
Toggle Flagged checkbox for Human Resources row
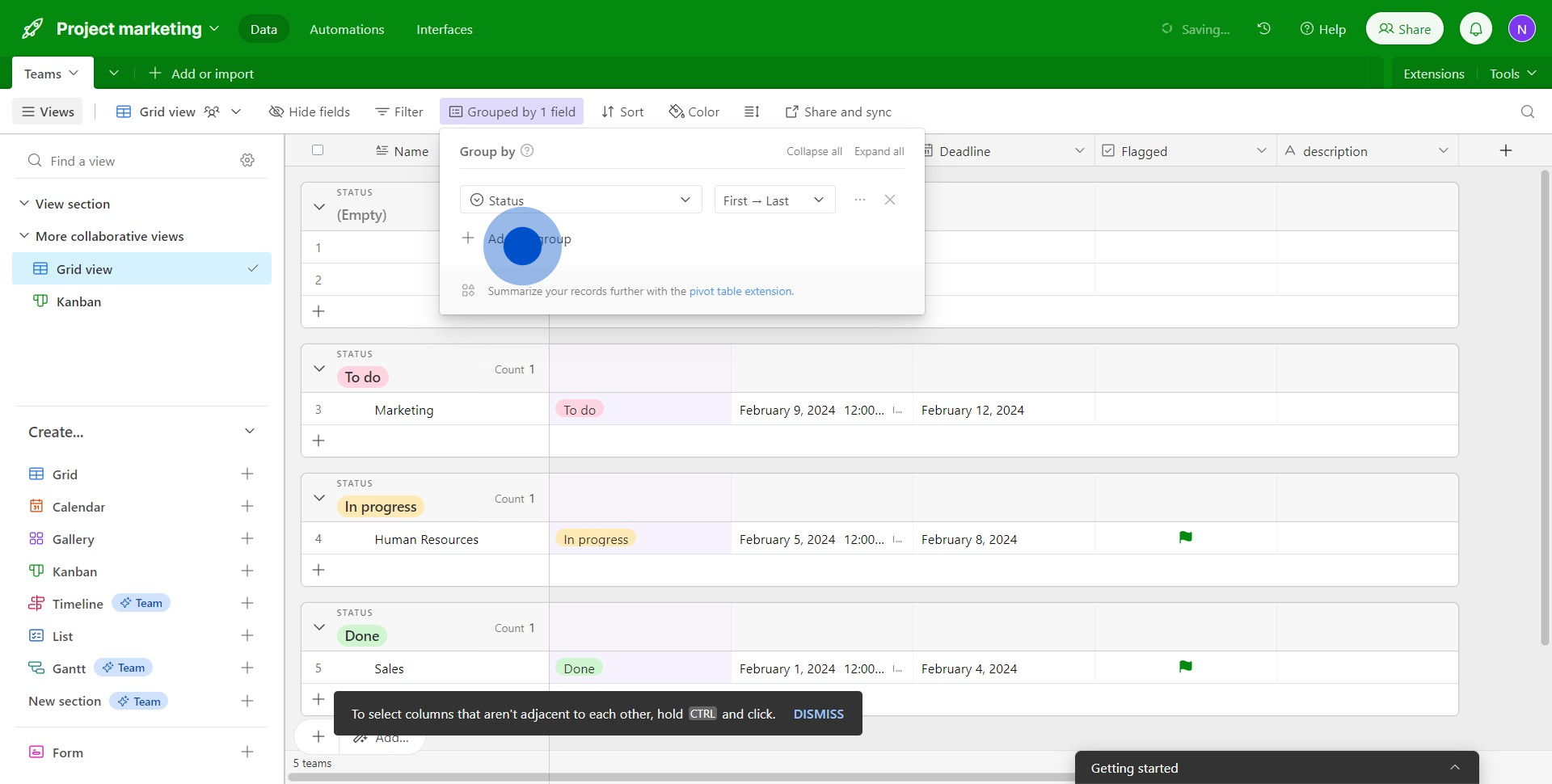click(1186, 537)
